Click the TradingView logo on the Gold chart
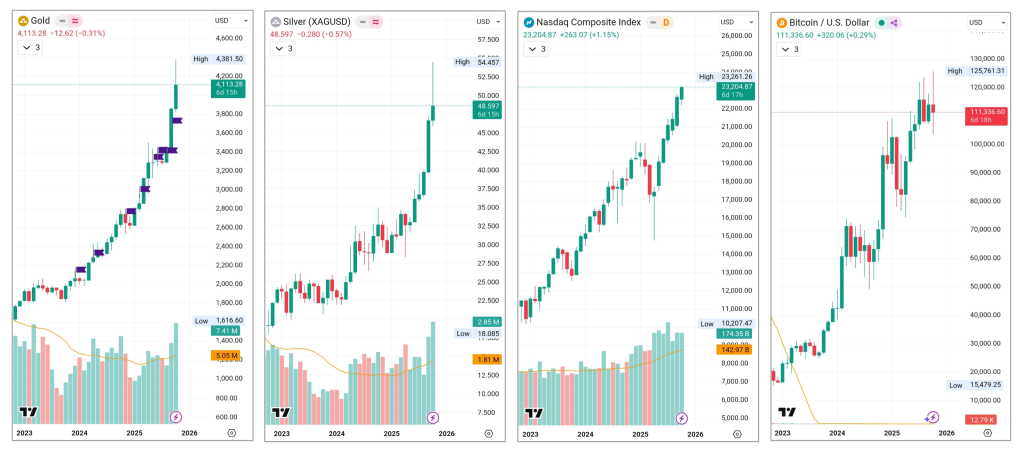The image size is (1024, 449). pos(28,413)
